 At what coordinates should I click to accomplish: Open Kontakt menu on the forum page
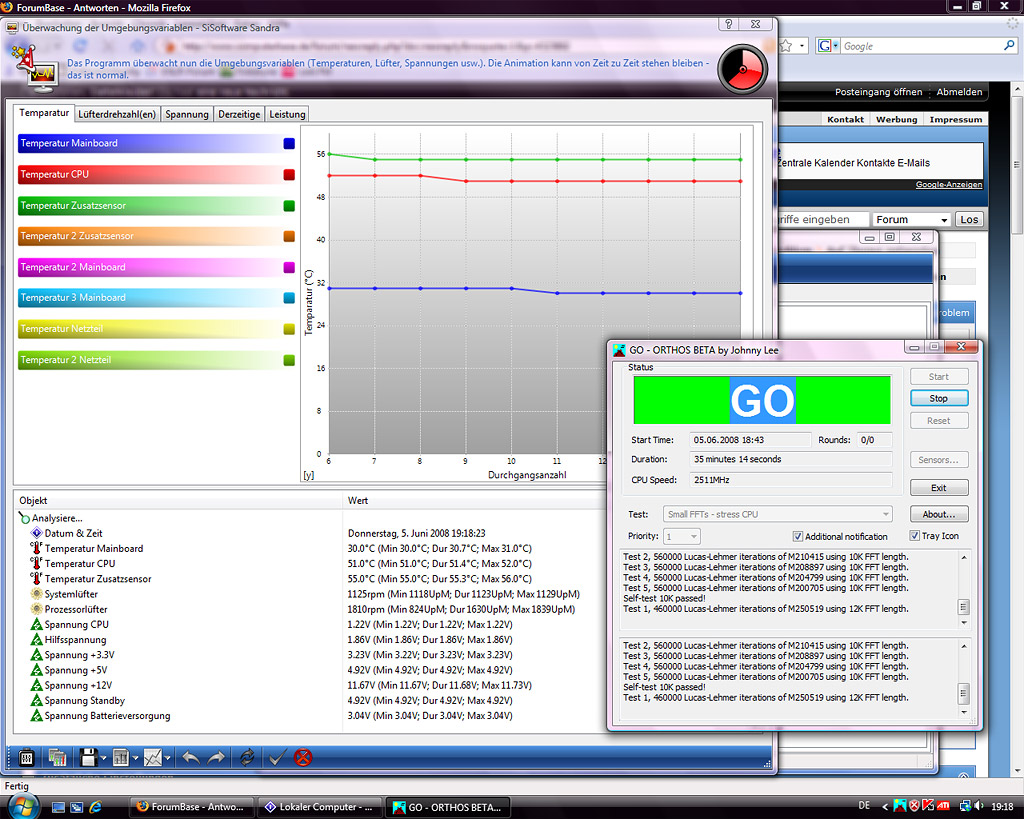(845, 120)
